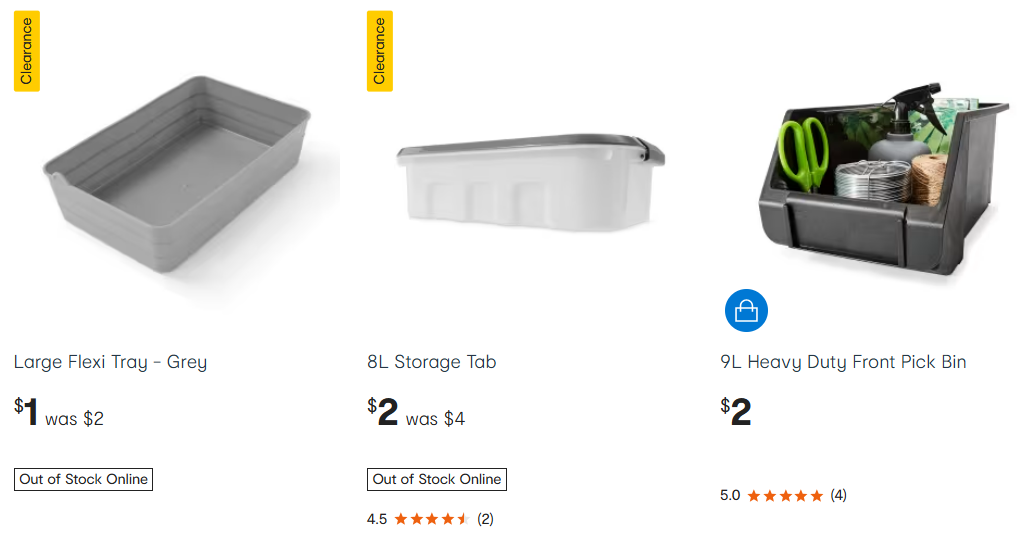Click the 8L Storage Tab title link
The height and width of the screenshot is (544, 1017).
(x=431, y=362)
